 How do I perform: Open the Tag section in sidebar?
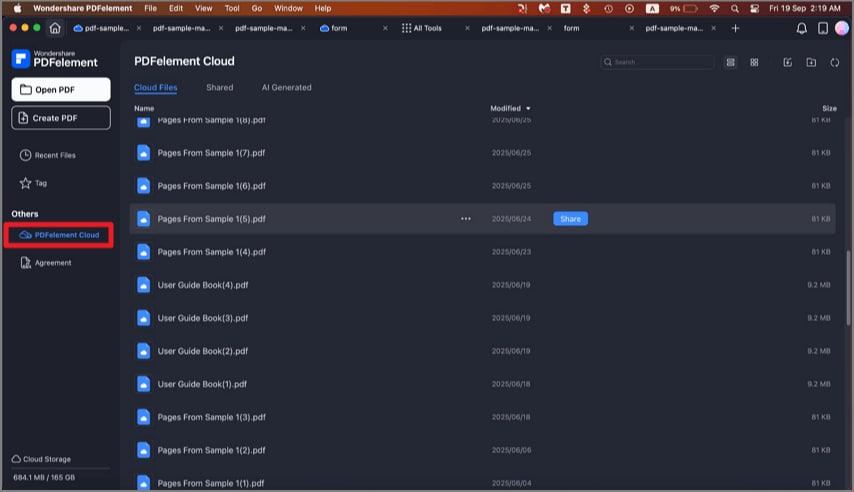[x=33, y=183]
